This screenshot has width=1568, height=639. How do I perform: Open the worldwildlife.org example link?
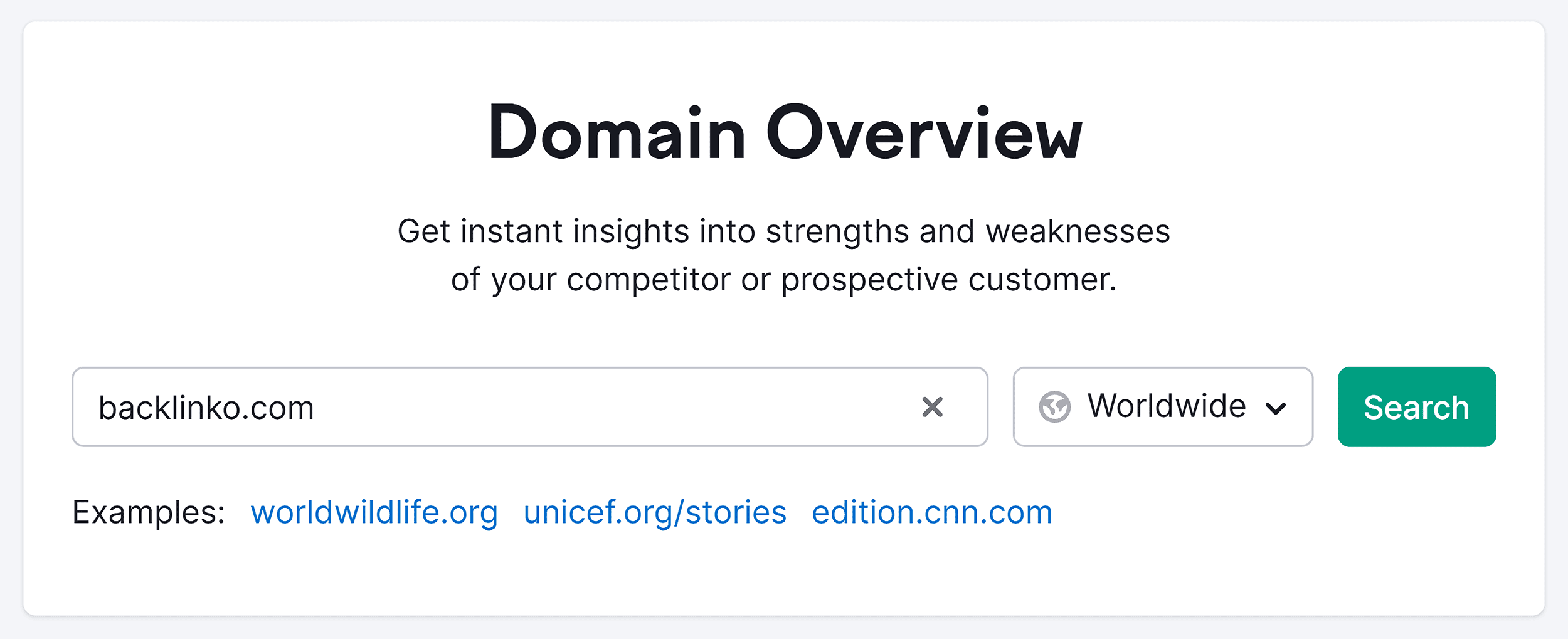pyautogui.click(x=374, y=512)
